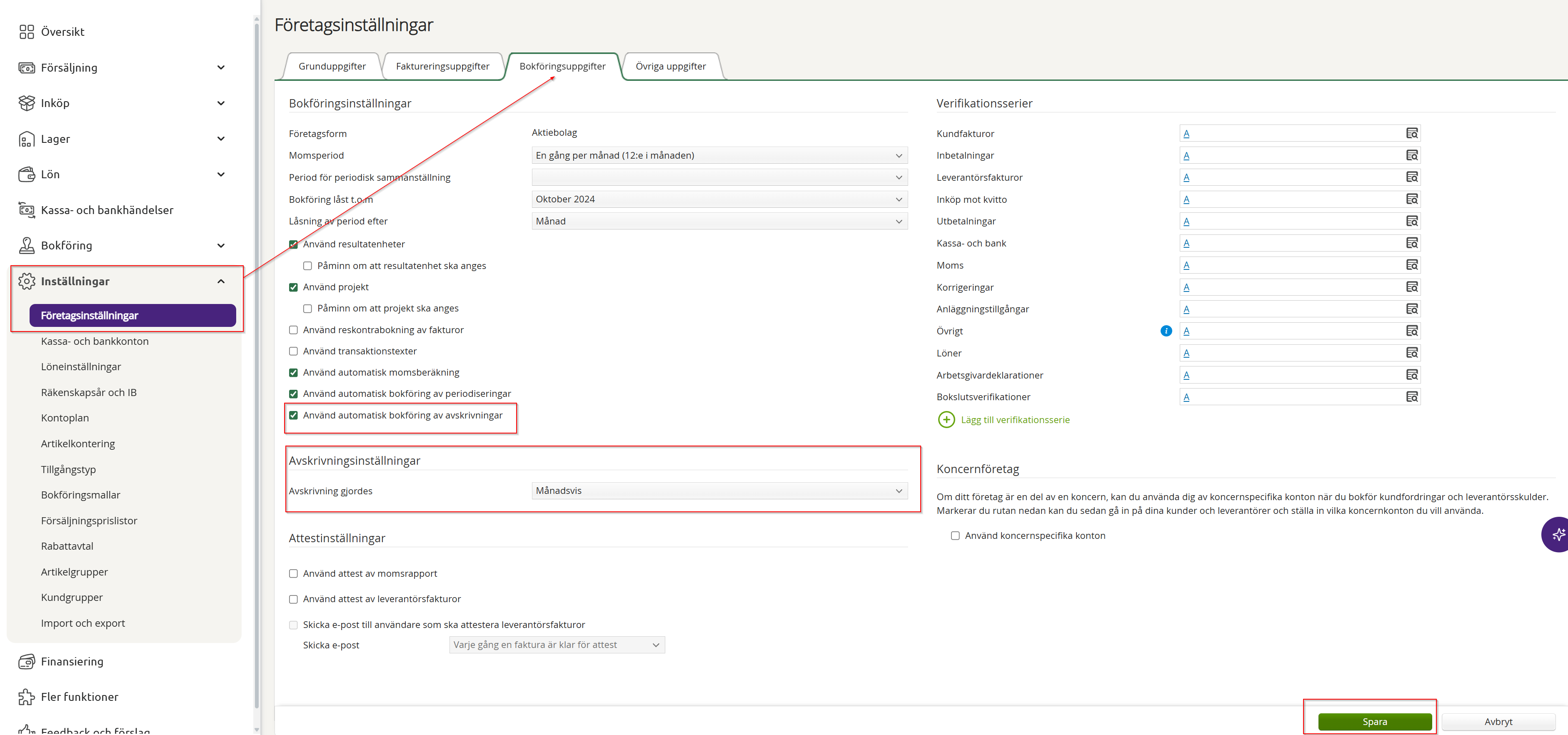Screen dimensions: 1568x735
Task: Click the Fler funktioner puzzle icon
Action: coord(26,697)
